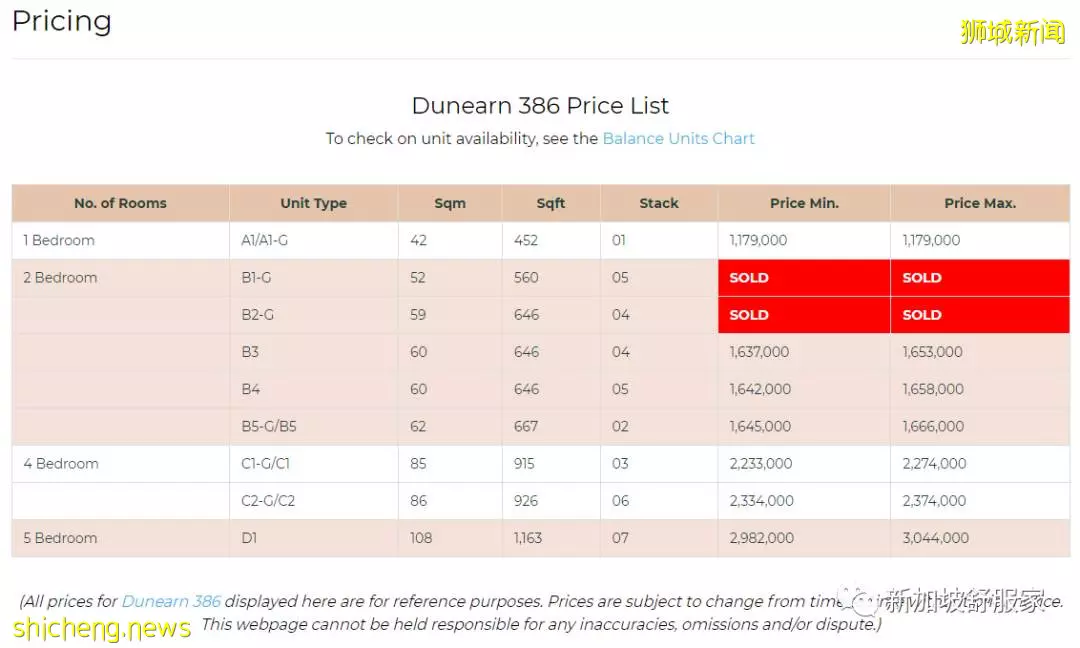
Task: Click unit type D1
Action: click(249, 538)
